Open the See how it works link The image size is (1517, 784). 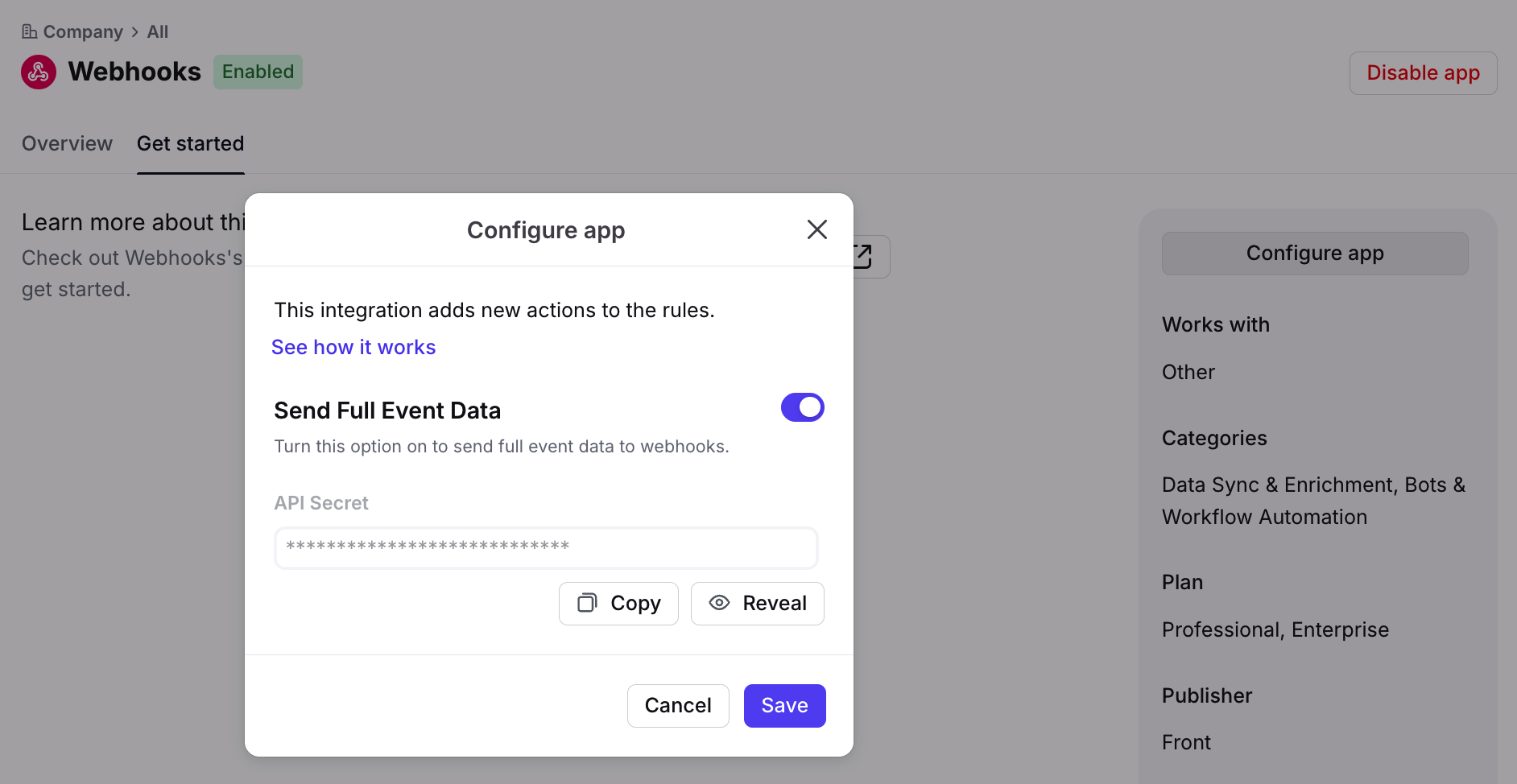click(x=353, y=347)
